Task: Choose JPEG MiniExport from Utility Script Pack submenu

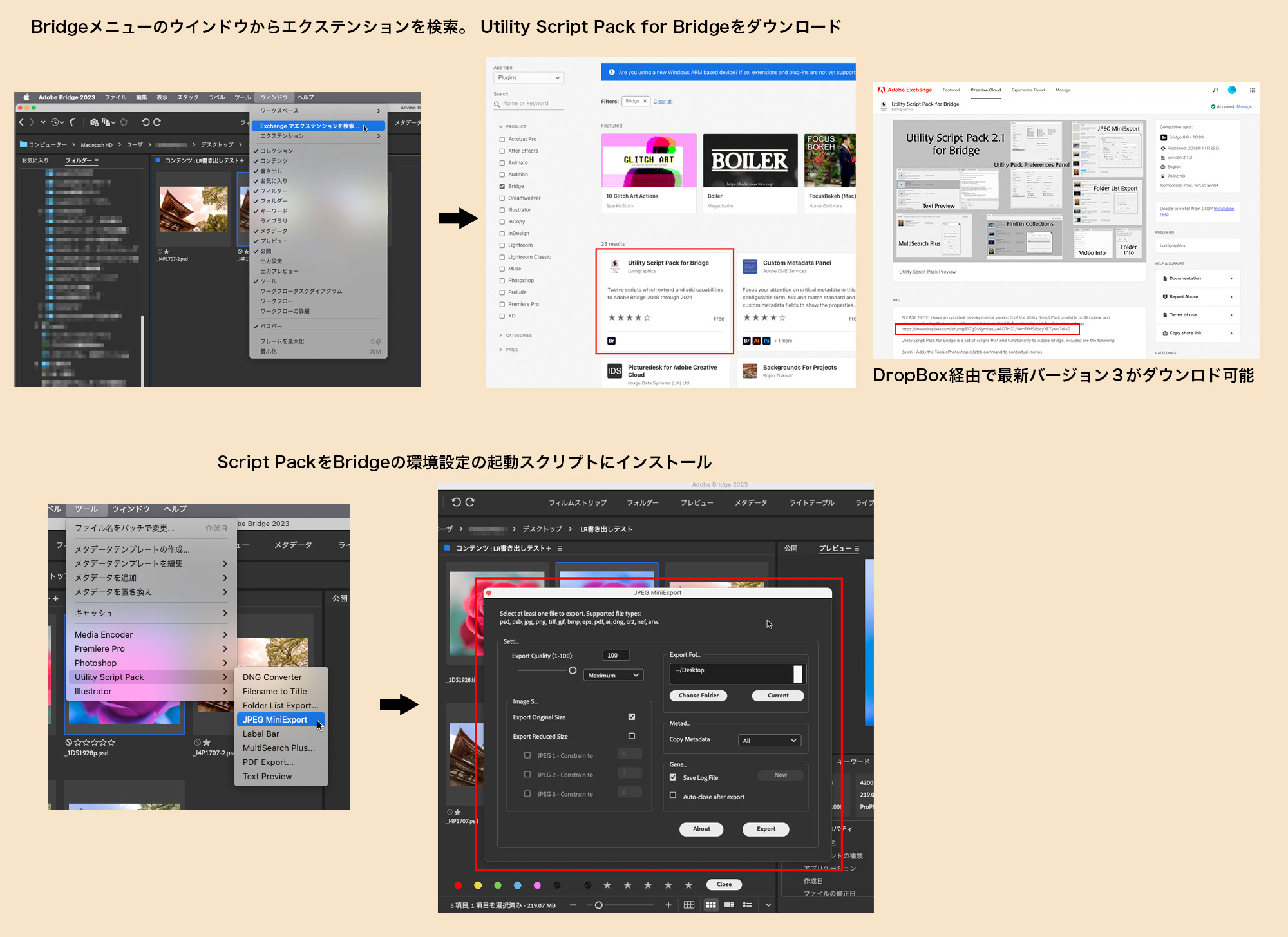Action: [278, 719]
